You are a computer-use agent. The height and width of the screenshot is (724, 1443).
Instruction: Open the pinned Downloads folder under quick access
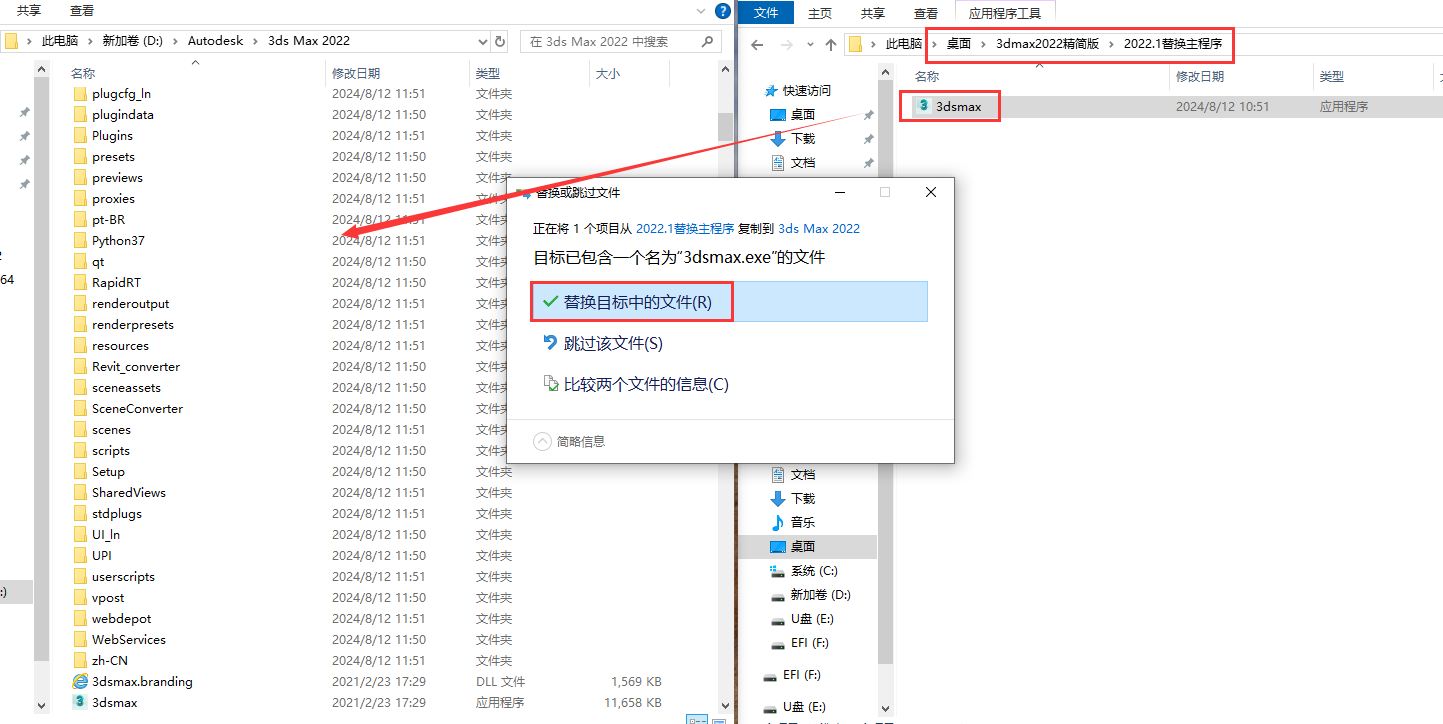(803, 138)
